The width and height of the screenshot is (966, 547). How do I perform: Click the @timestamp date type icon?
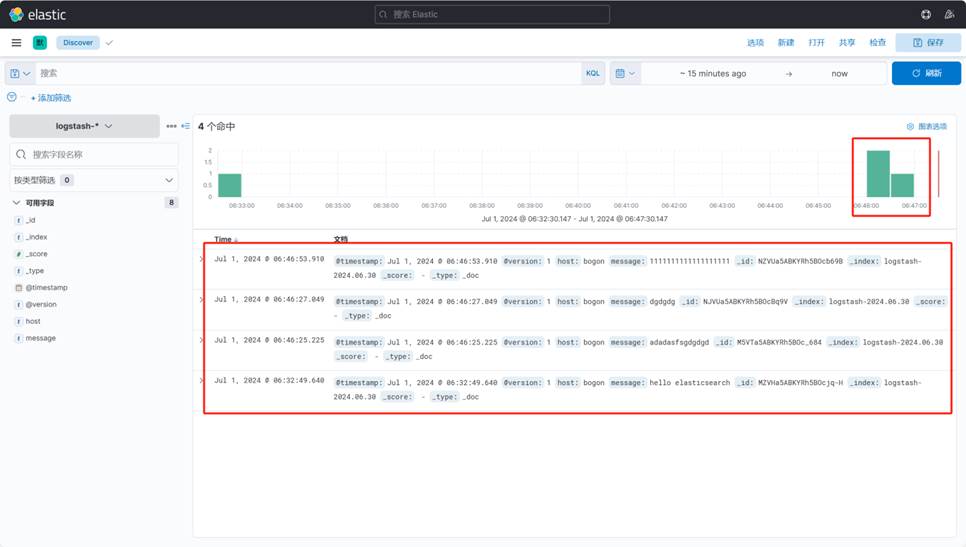pos(19,288)
